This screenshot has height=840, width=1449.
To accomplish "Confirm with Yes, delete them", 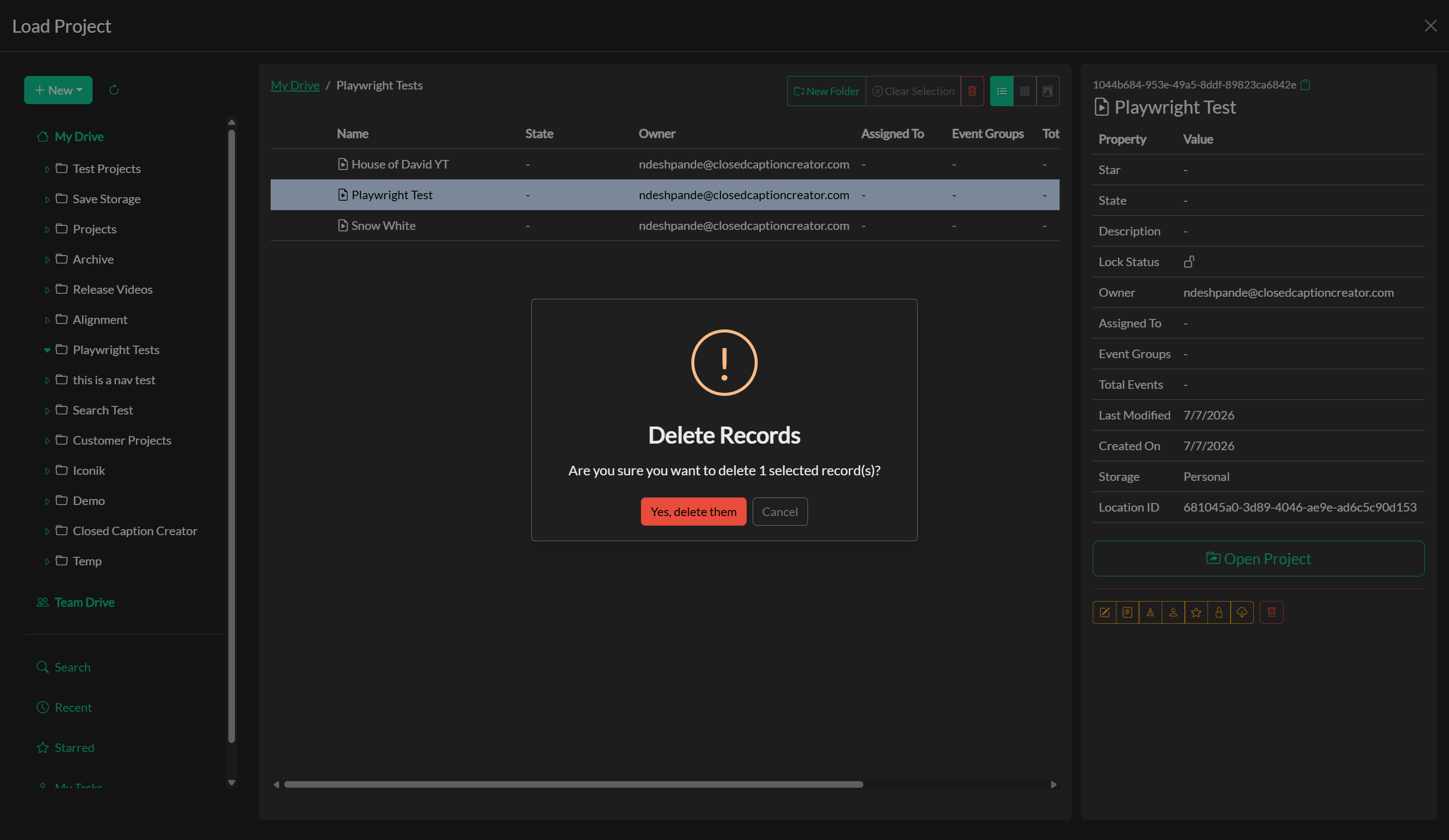I will click(x=693, y=511).
